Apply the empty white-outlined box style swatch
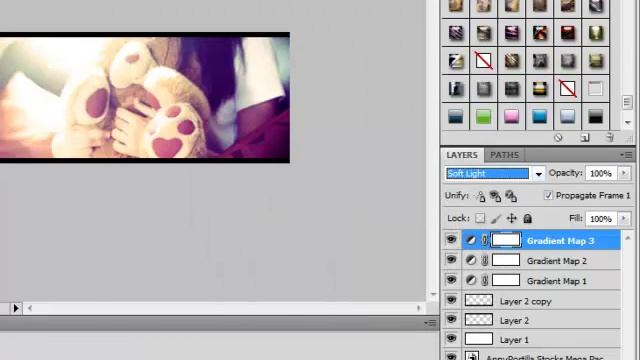Image resolution: width=640 pixels, height=360 pixels. [596, 89]
